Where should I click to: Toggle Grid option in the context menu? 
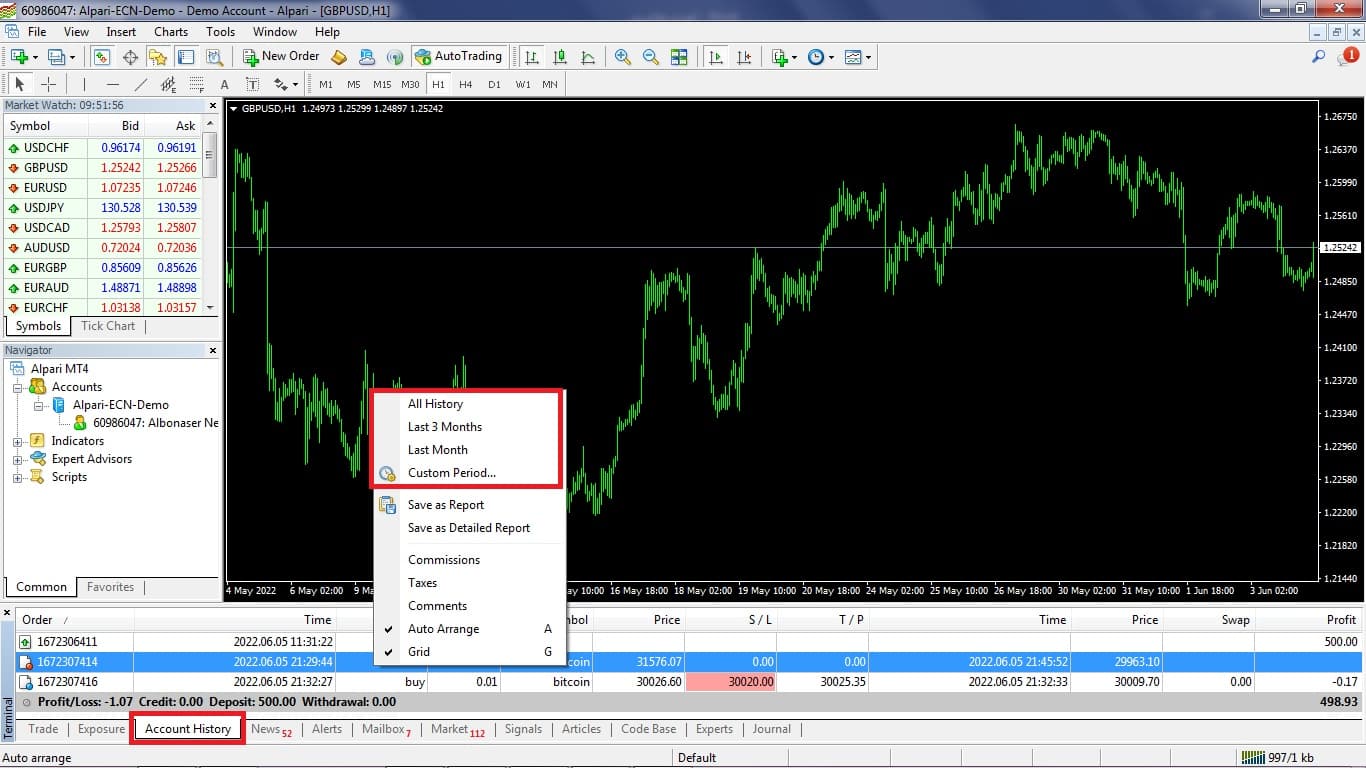[x=418, y=652]
